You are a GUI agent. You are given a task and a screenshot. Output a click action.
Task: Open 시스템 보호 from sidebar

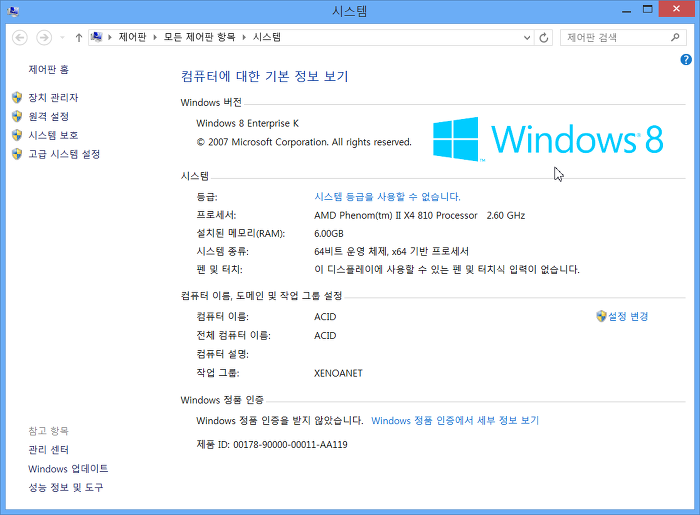tap(54, 135)
